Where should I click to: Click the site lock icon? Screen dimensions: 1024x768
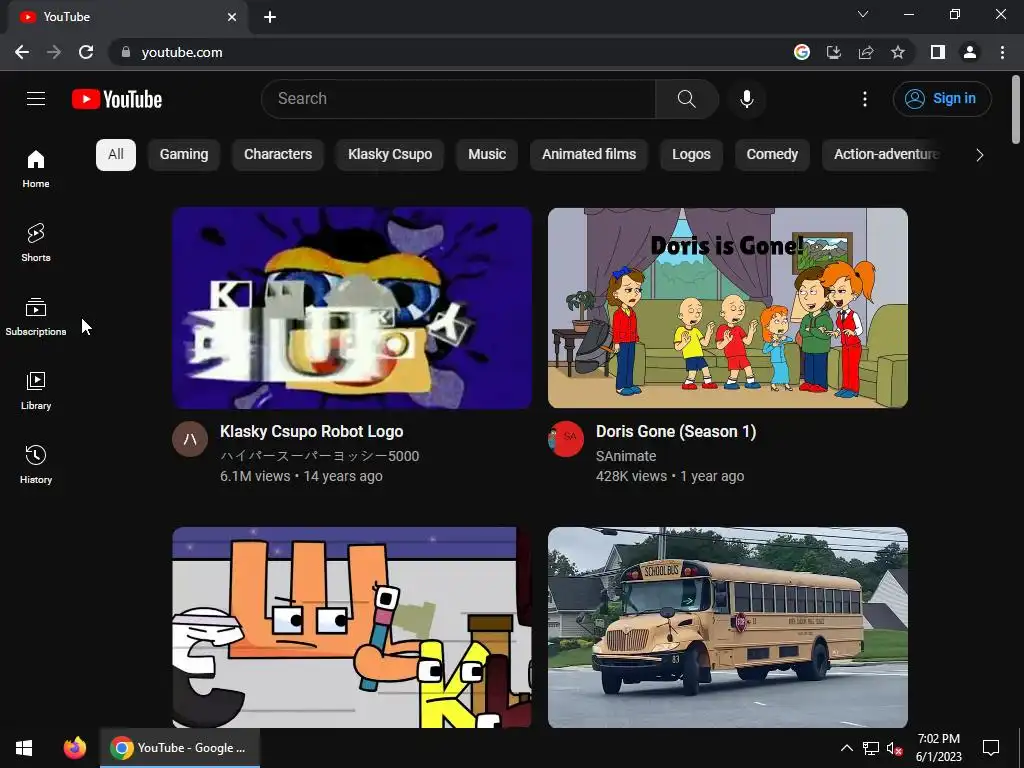[125, 52]
